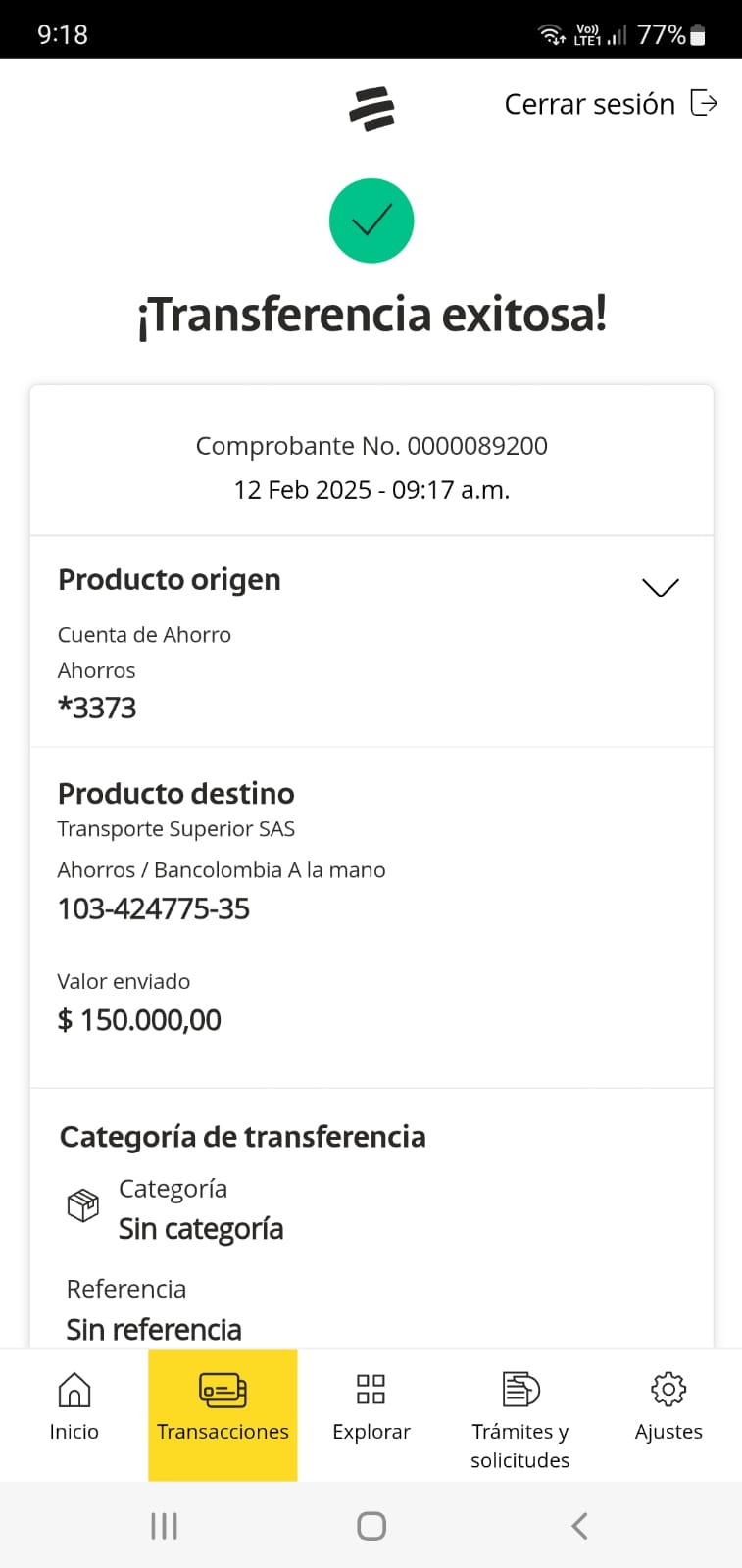Tap the destination account number 103-424775-35
Screen dimensions: 742x1568
click(x=154, y=909)
